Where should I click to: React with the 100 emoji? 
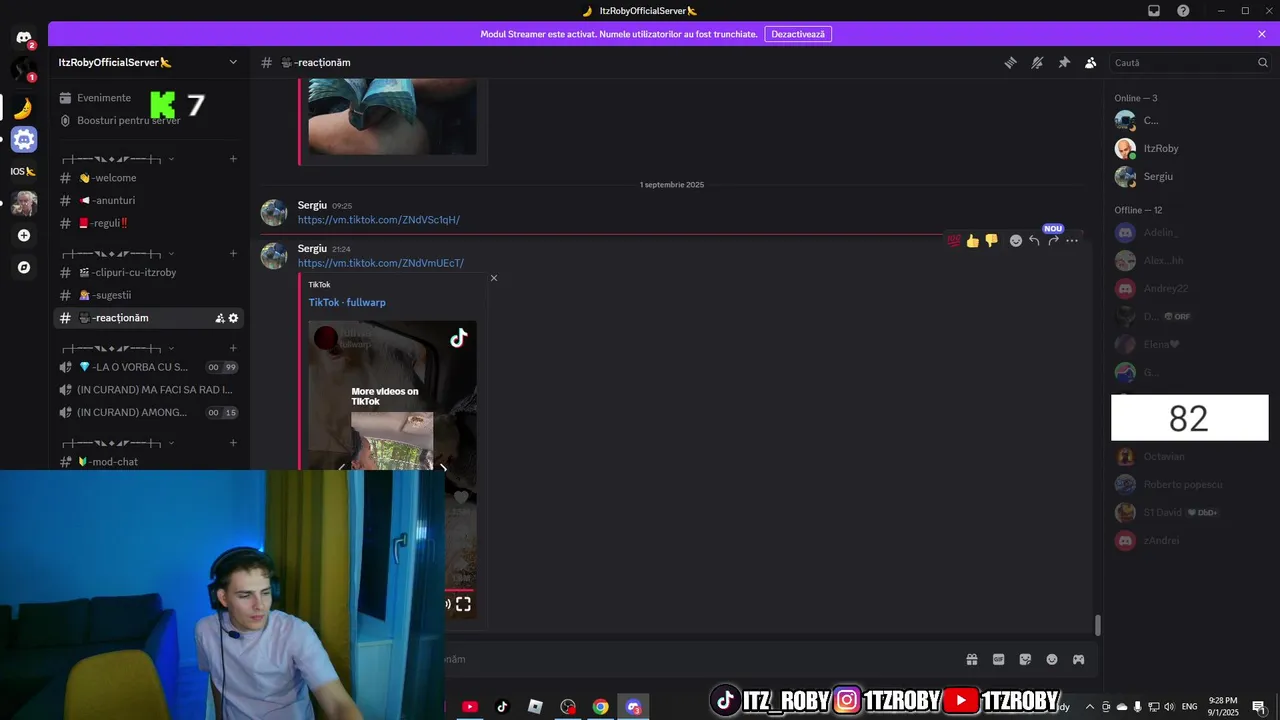click(954, 240)
